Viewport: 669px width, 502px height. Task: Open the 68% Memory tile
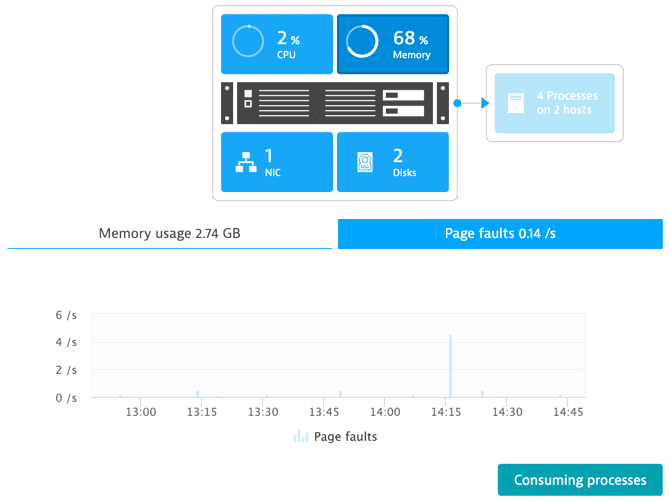pos(393,44)
